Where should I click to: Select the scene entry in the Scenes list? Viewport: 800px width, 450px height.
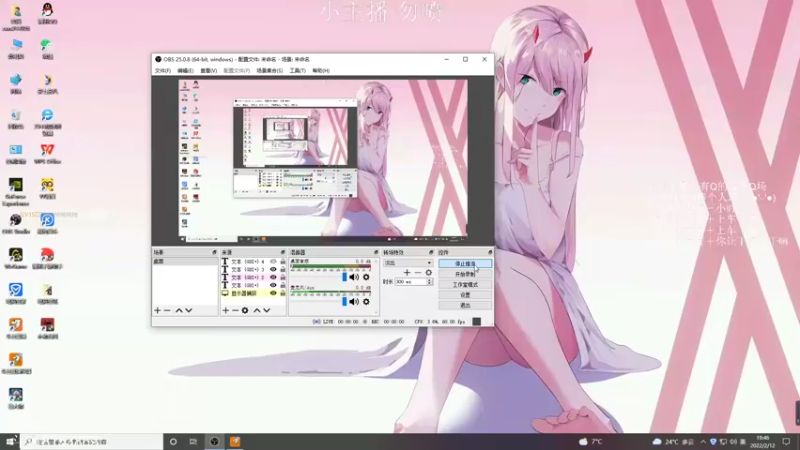185,261
